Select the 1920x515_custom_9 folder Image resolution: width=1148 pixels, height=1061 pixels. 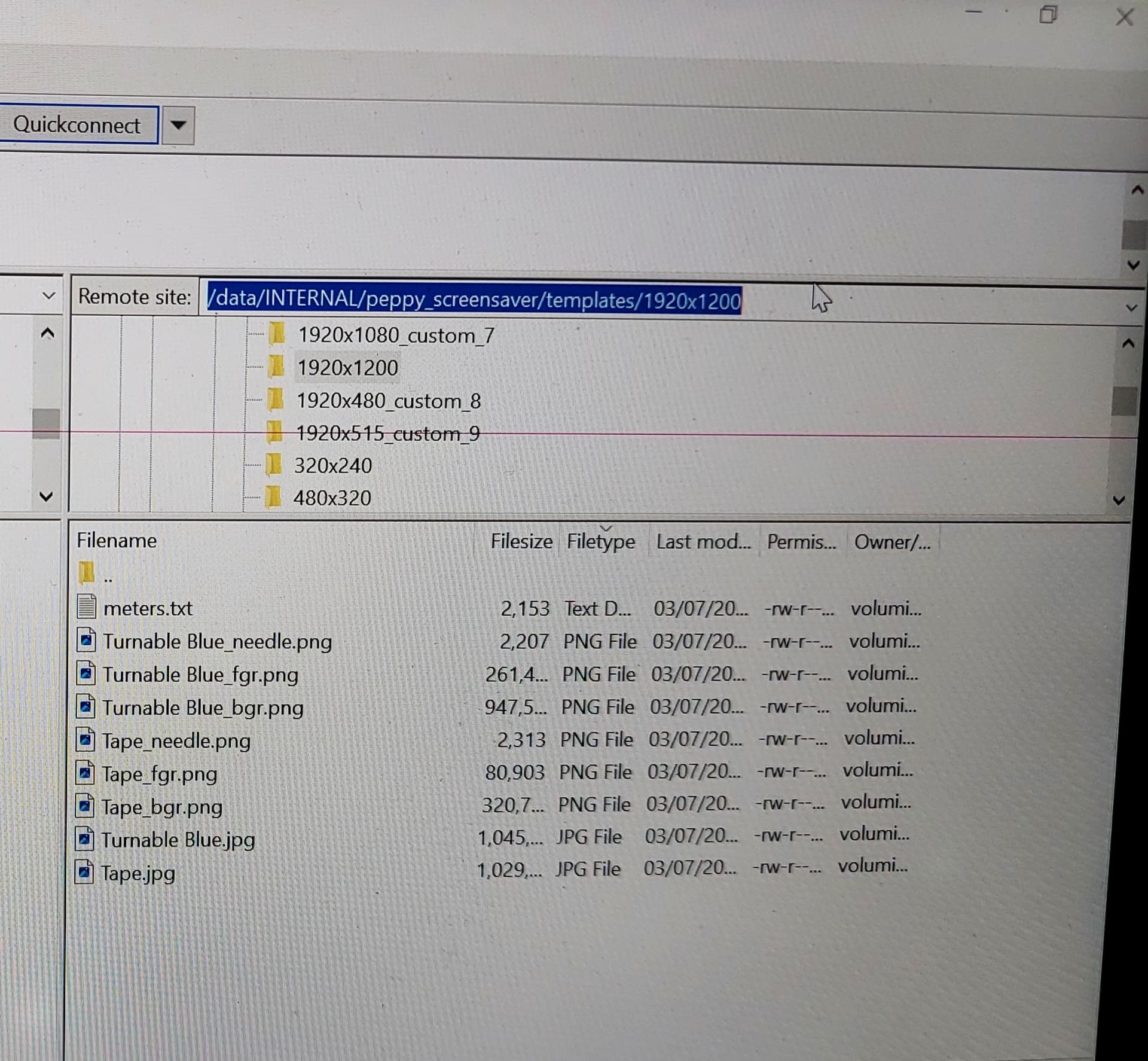tap(387, 433)
